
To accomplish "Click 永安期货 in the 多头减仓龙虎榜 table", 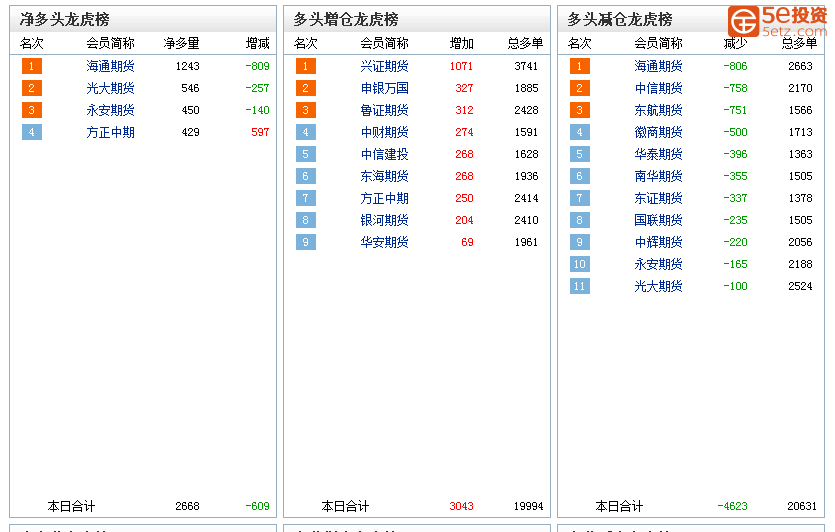I will point(658,264).
